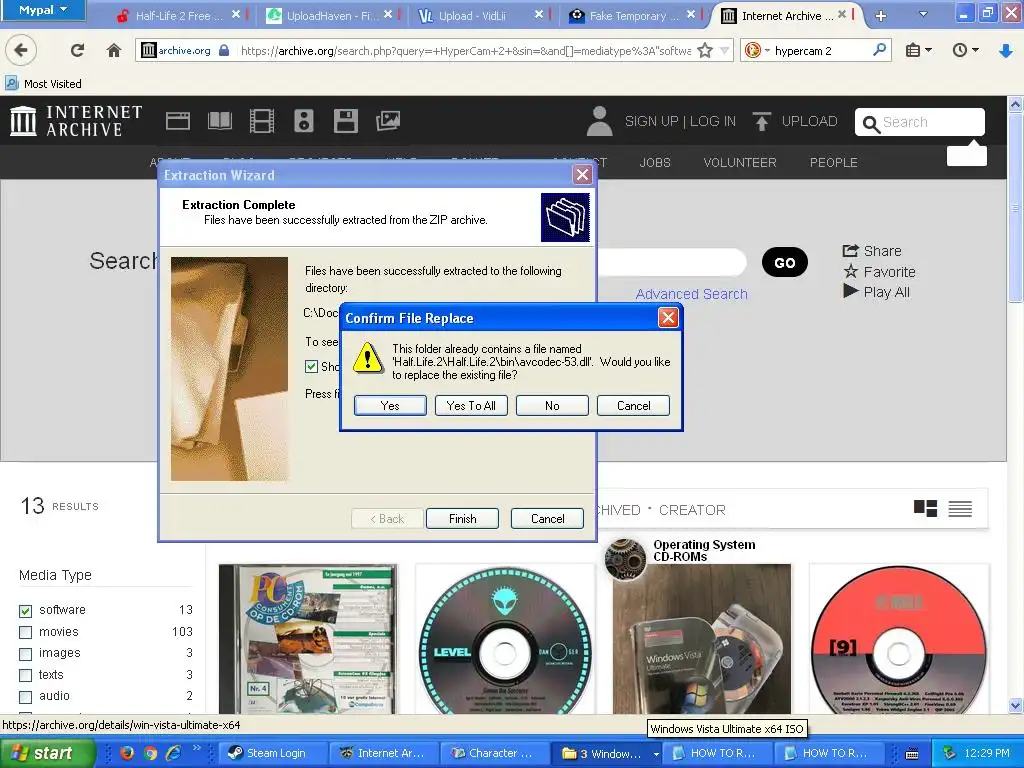Click Cancel in the Extraction Wizard
The height and width of the screenshot is (768, 1024).
547,519
